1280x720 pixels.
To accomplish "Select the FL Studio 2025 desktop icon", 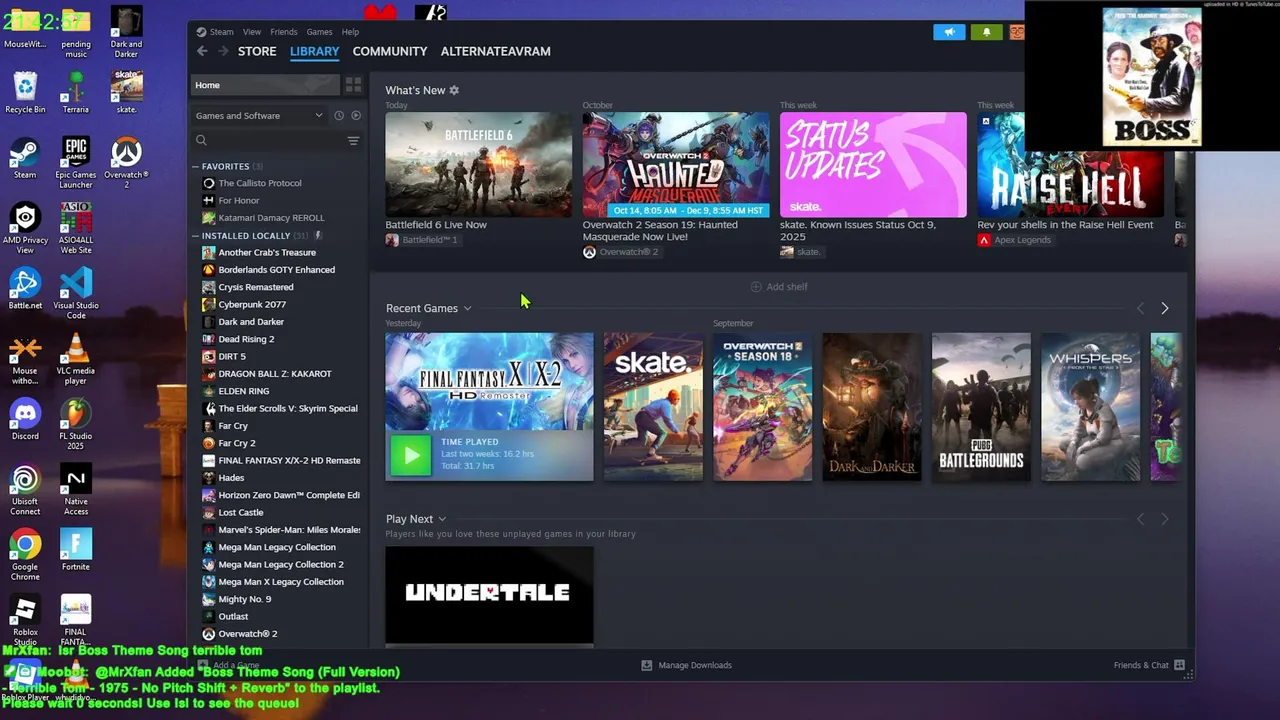I will coord(76,424).
